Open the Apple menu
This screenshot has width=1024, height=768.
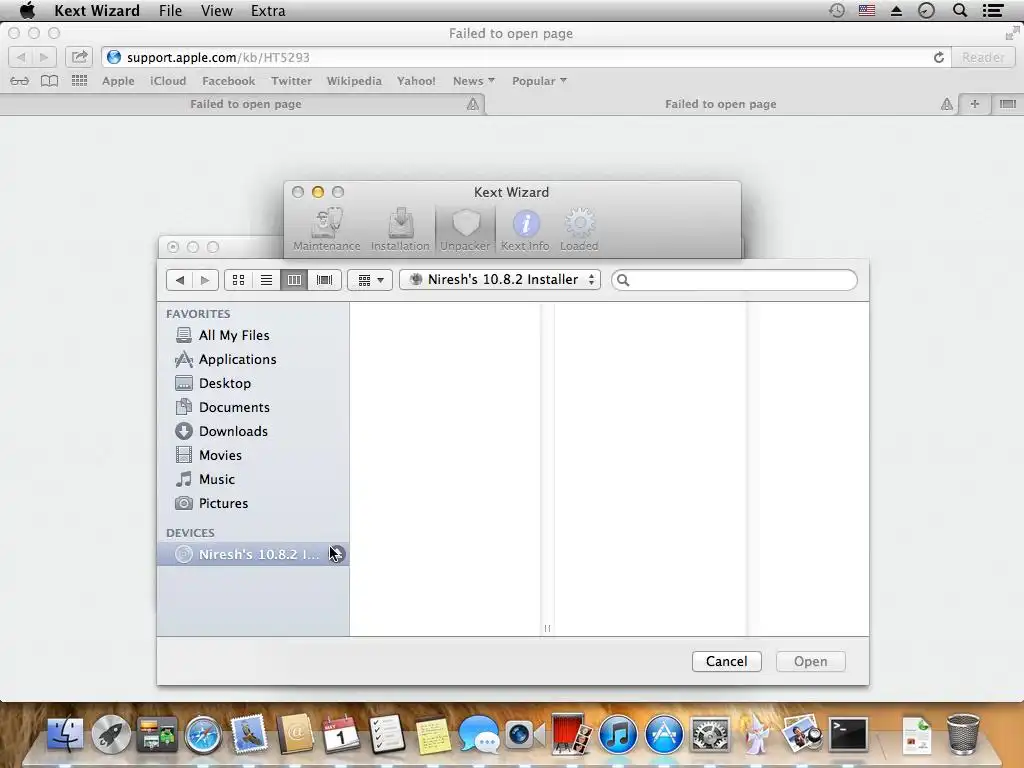coord(27,10)
